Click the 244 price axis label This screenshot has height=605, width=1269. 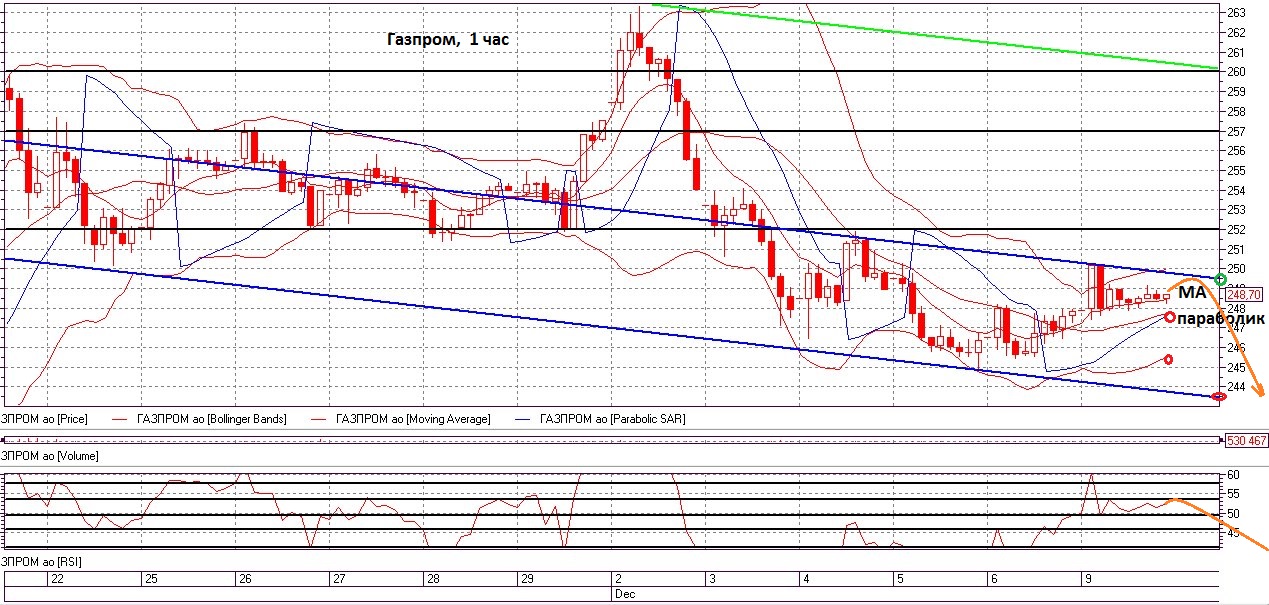point(1235,387)
